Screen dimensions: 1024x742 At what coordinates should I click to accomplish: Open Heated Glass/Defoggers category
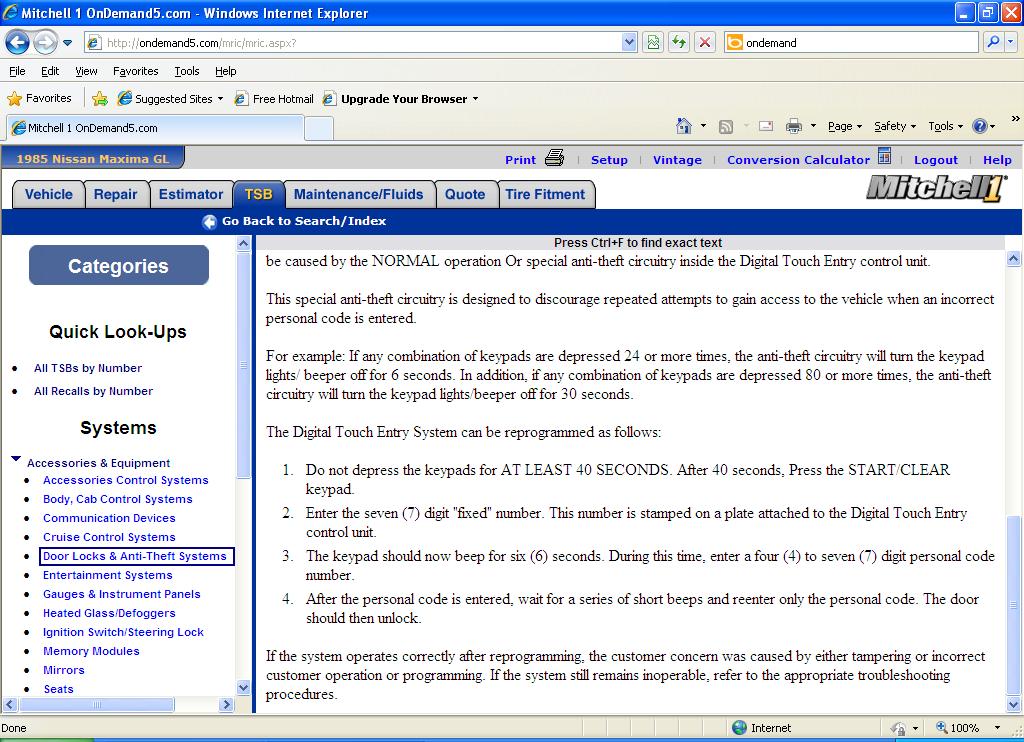click(109, 613)
